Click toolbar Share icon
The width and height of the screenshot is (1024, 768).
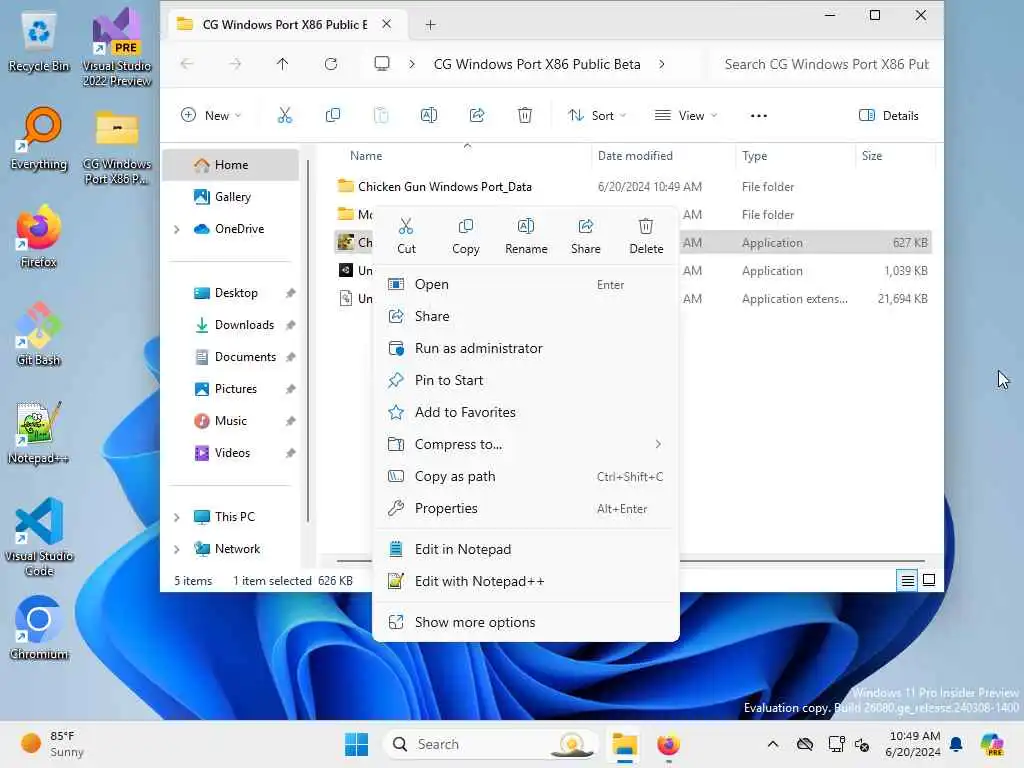pyautogui.click(x=477, y=116)
